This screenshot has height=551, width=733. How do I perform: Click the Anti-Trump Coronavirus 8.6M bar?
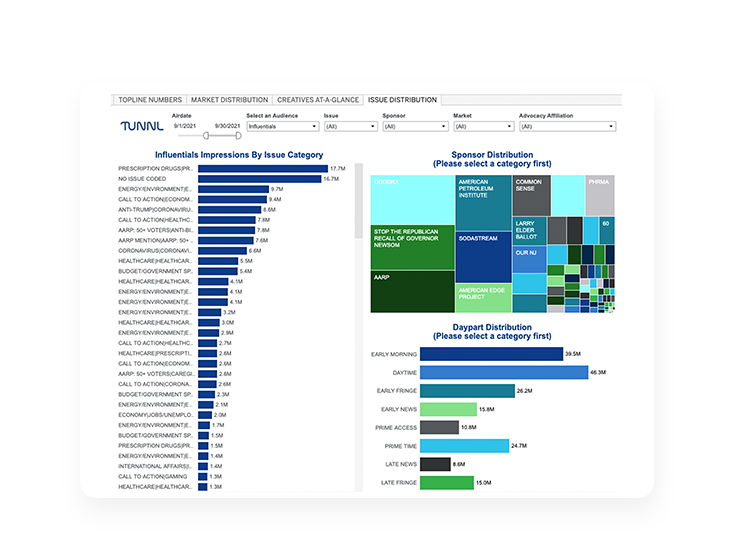tap(230, 209)
